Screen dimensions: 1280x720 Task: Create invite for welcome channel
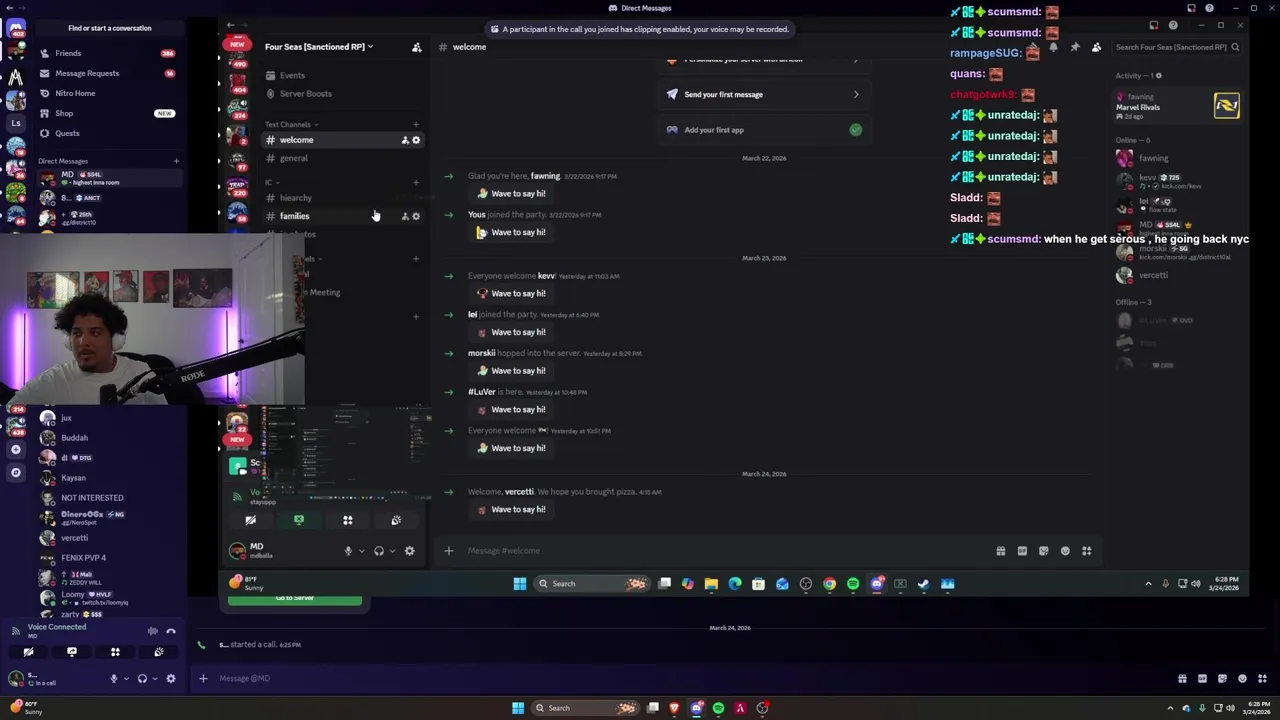point(405,140)
